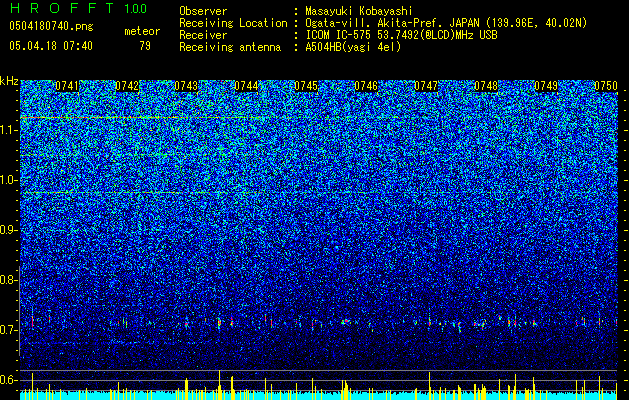Viewport: 629px width, 400px height.
Task: Select the observer name Masayuki Kobayashi
Action: [359, 11]
